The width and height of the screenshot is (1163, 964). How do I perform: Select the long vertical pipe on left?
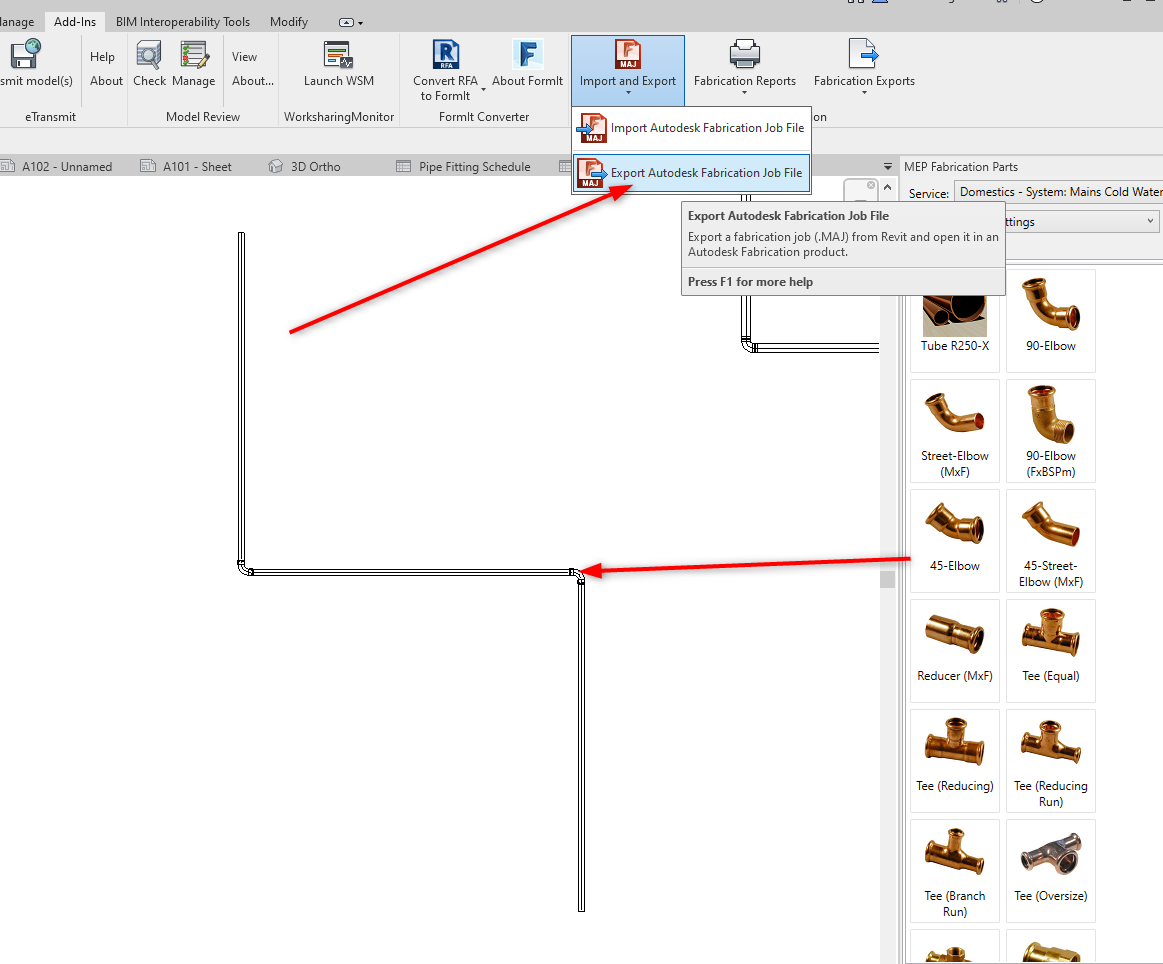tap(241, 397)
